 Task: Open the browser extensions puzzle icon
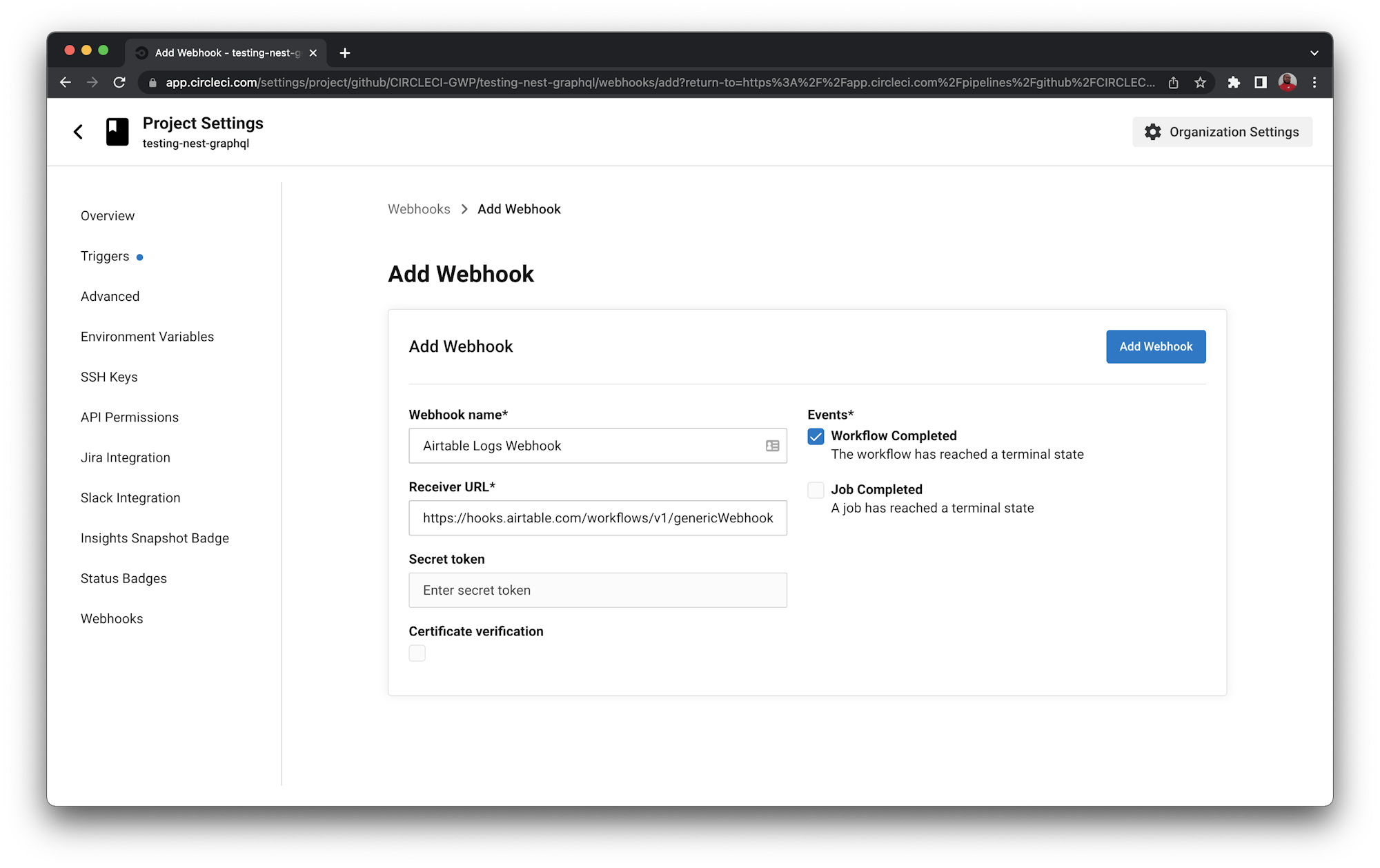tap(1234, 82)
